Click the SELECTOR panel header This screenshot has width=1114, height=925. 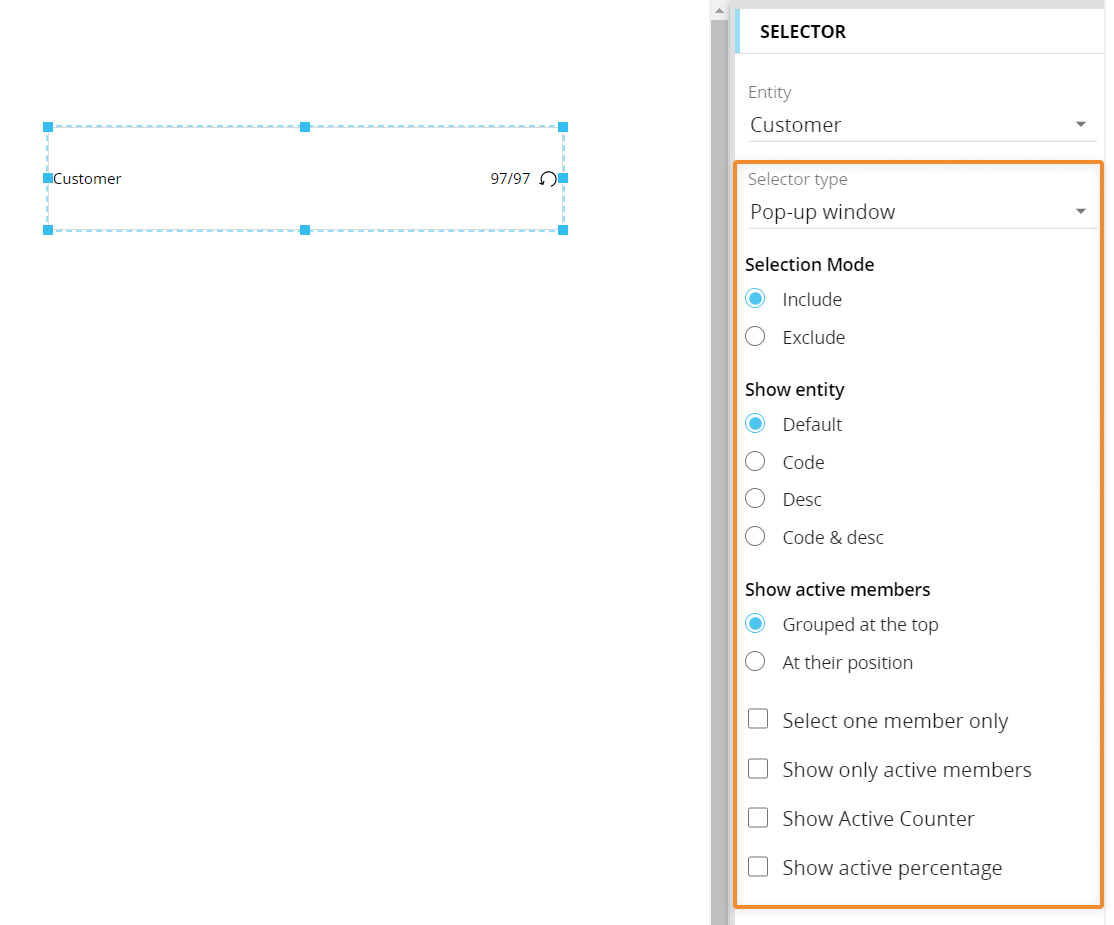pos(803,32)
